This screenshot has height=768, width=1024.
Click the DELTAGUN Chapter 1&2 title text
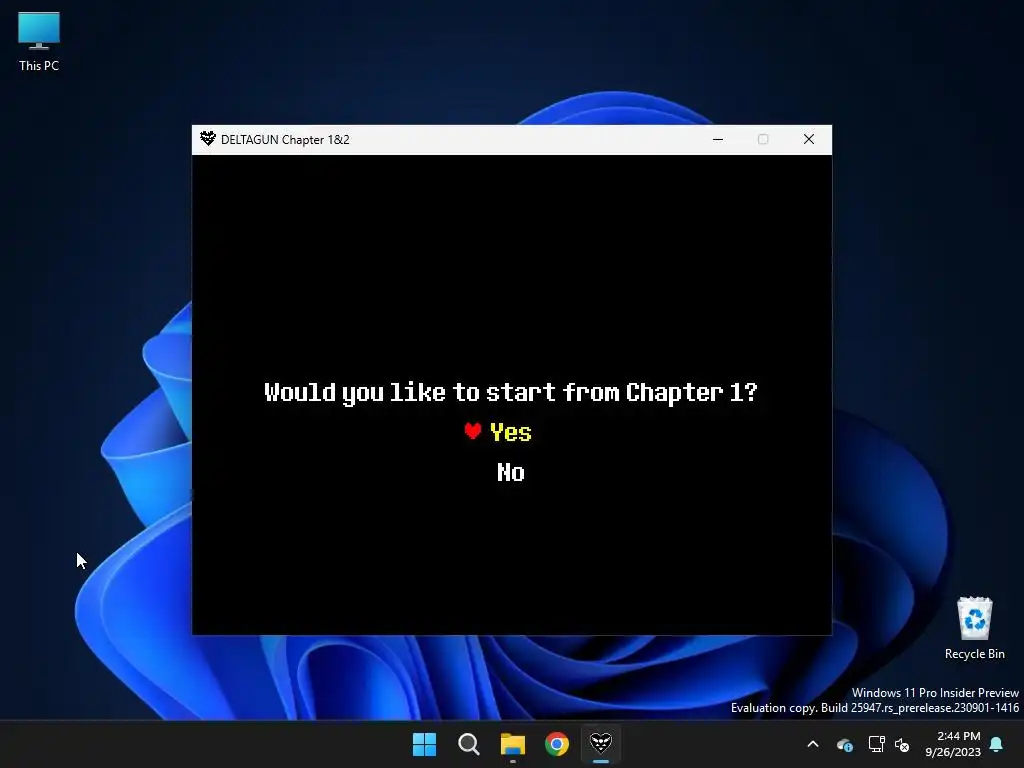point(285,140)
